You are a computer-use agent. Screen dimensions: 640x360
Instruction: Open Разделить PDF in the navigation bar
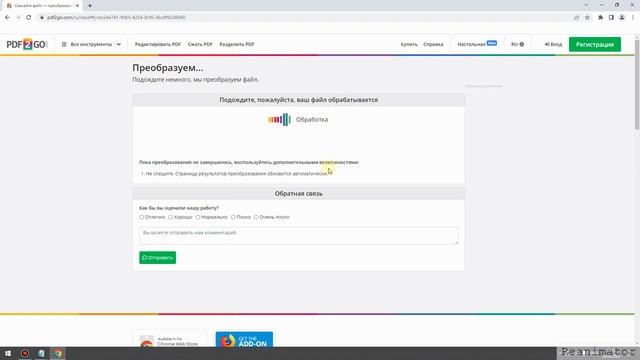coord(237,44)
